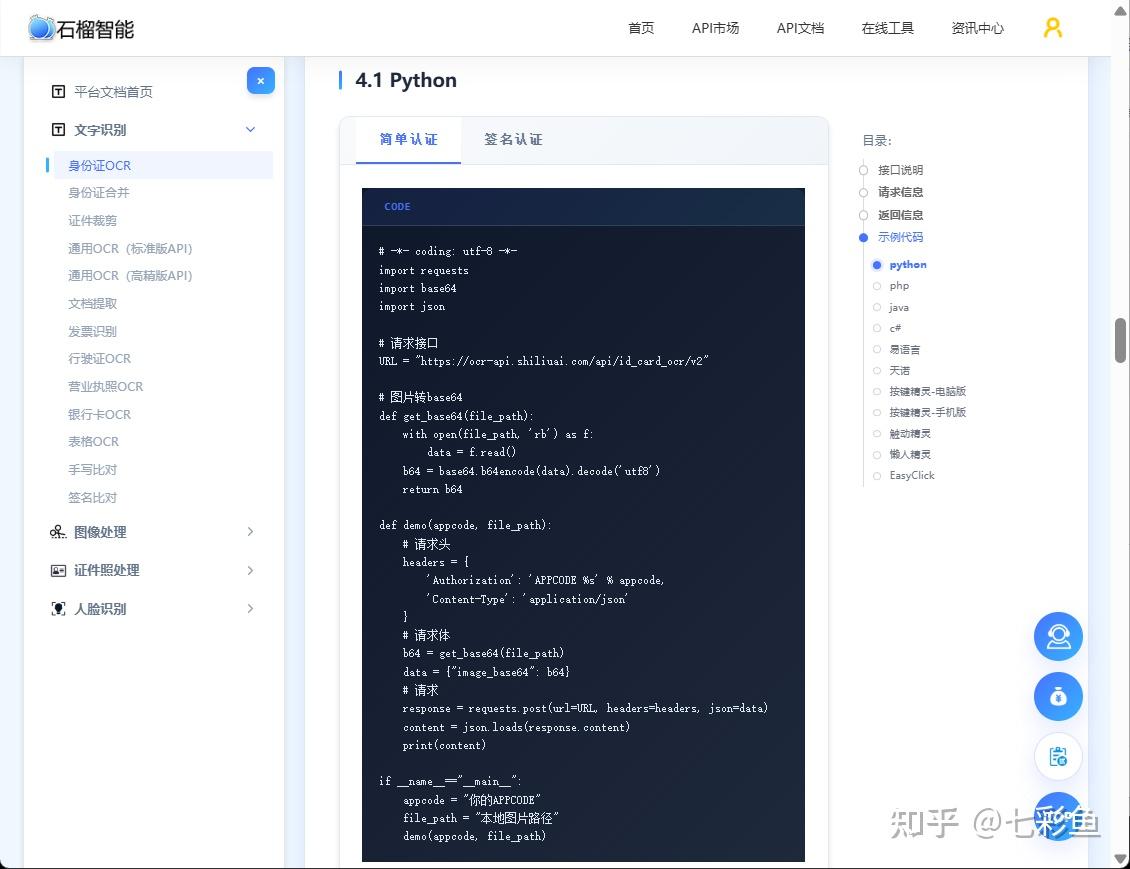1130x869 pixels.
Task: Click the 平台文档首页 page icon
Action: point(58,92)
